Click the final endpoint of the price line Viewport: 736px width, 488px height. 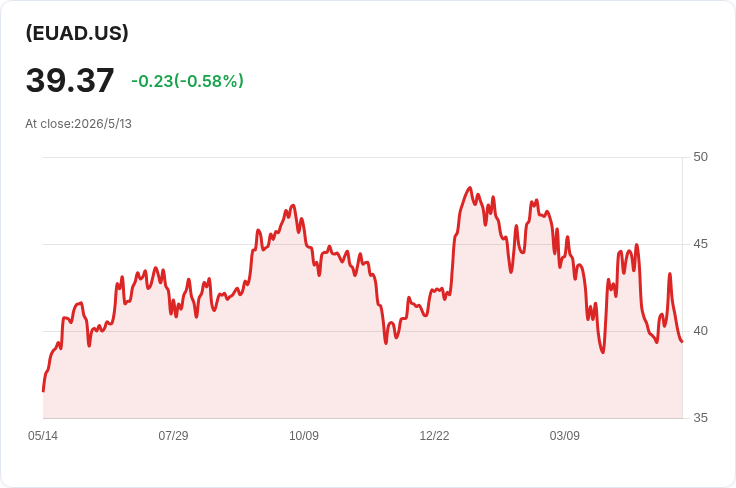682,342
